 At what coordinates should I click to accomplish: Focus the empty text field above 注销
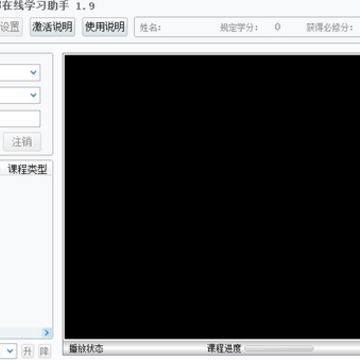pos(20,119)
